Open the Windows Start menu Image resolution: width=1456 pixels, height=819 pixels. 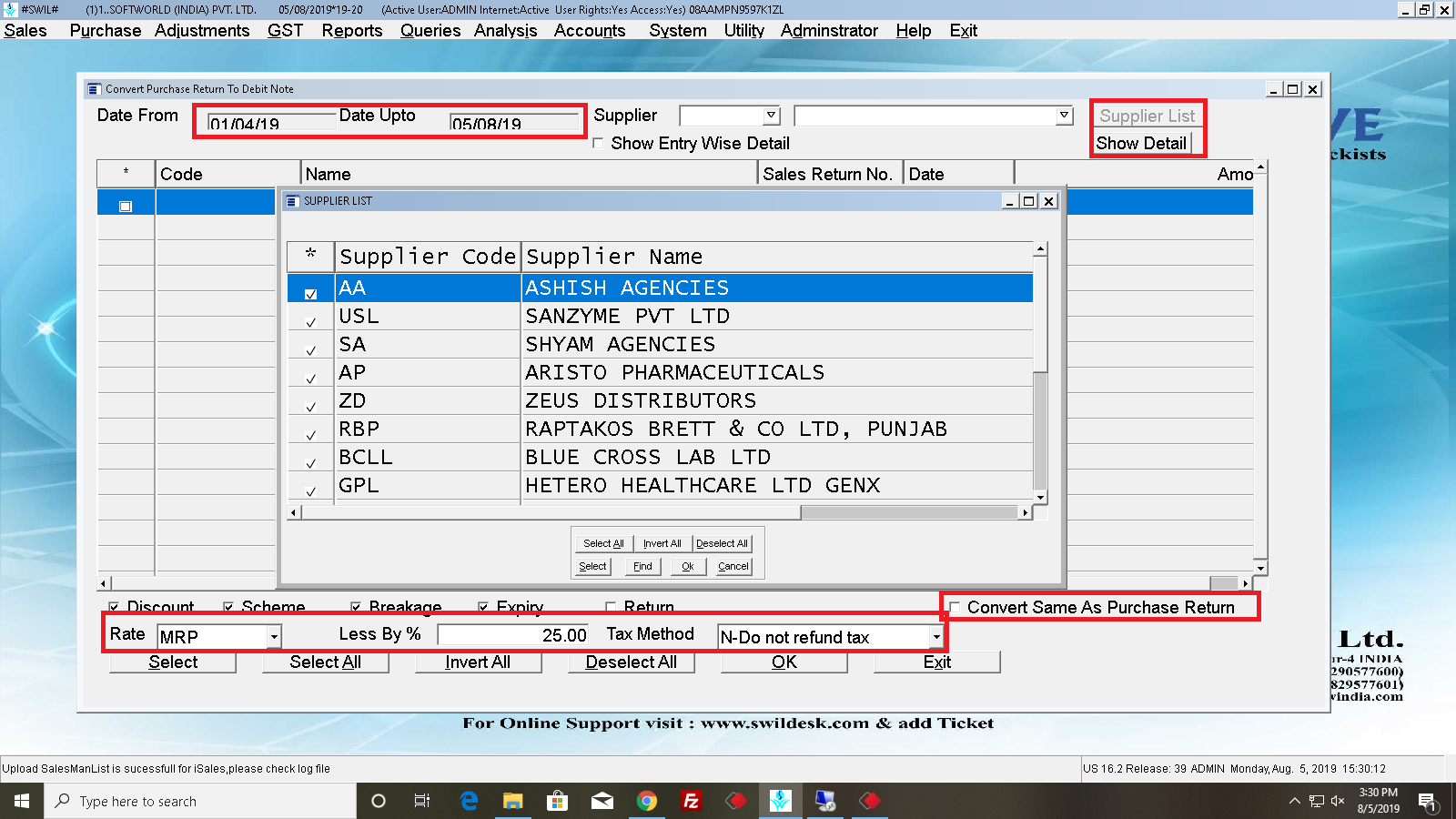[22, 801]
